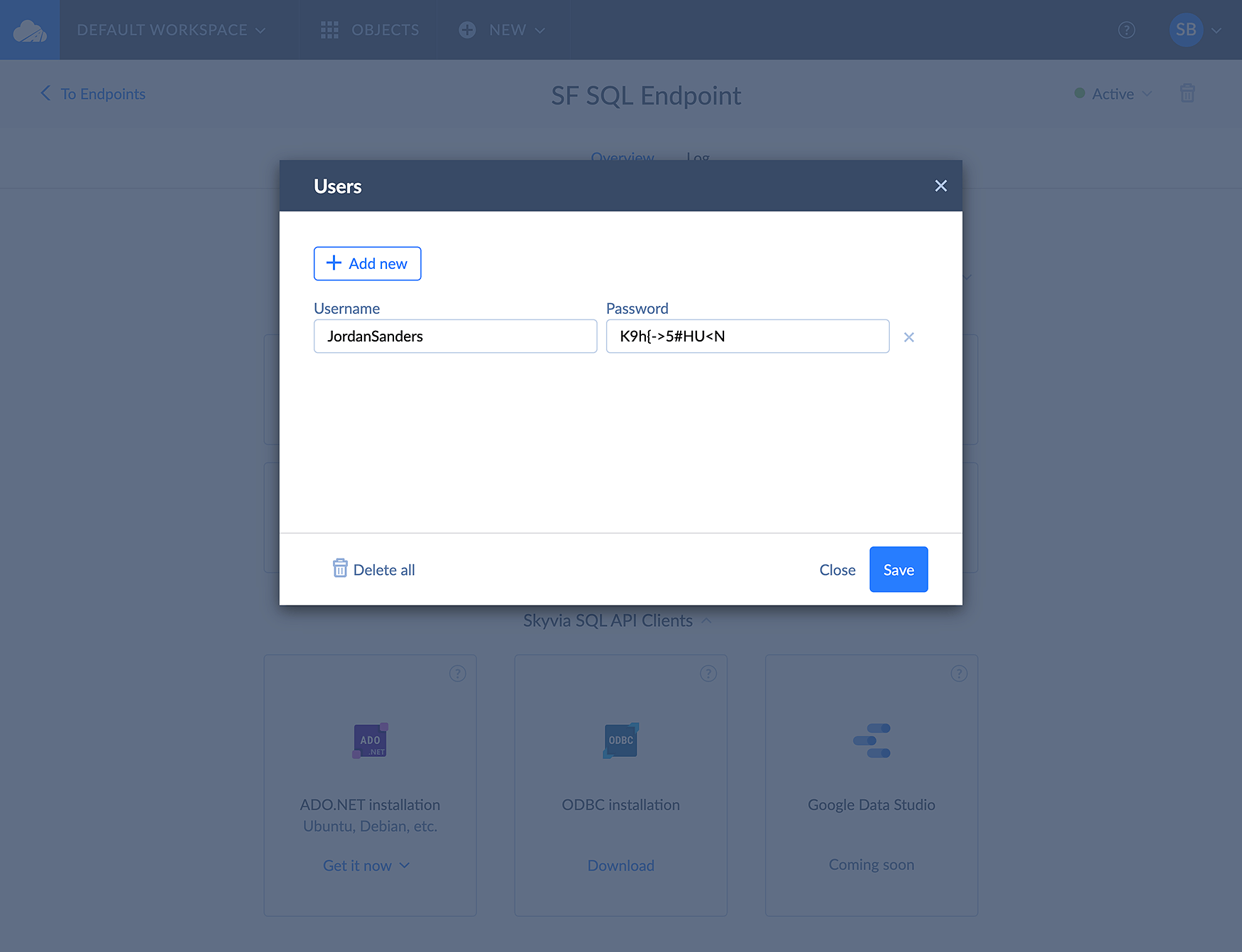Viewport: 1242px width, 952px height.
Task: Save the users list
Action: point(898,569)
